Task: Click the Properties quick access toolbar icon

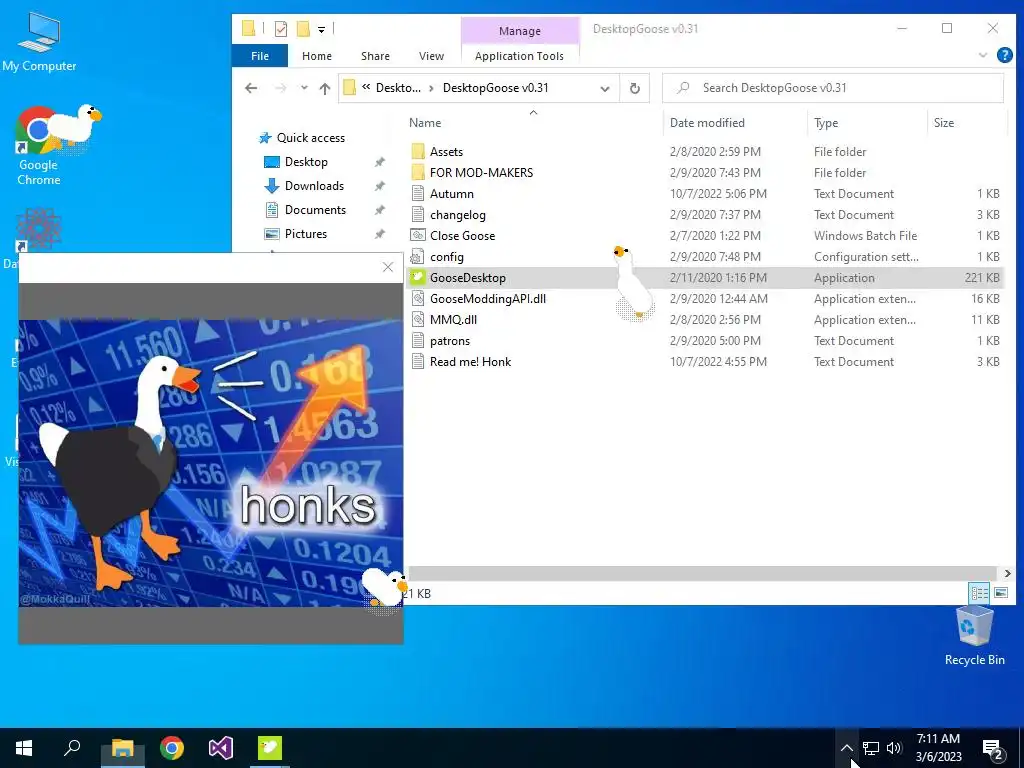Action: click(281, 29)
